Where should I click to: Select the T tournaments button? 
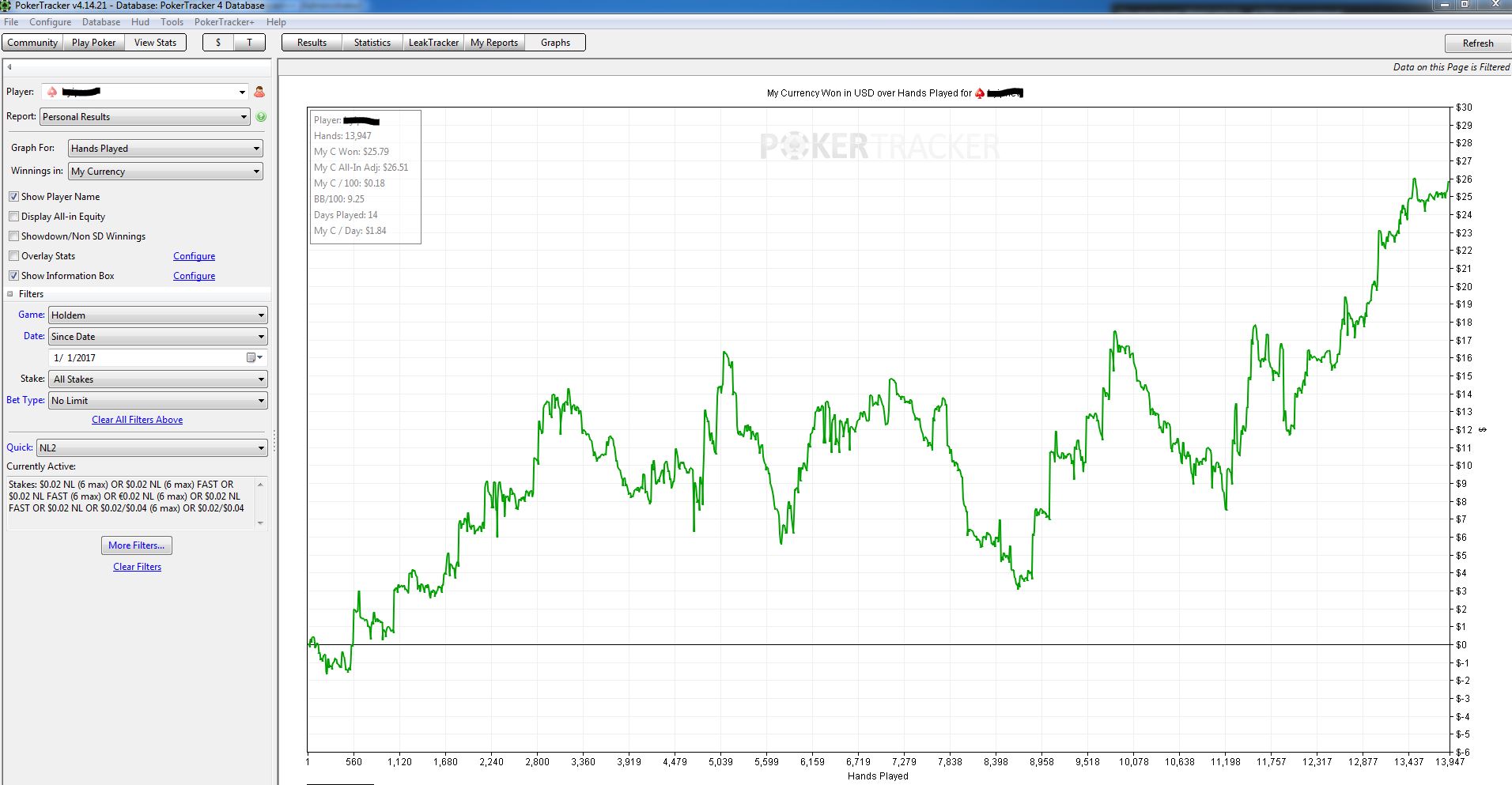coord(249,43)
